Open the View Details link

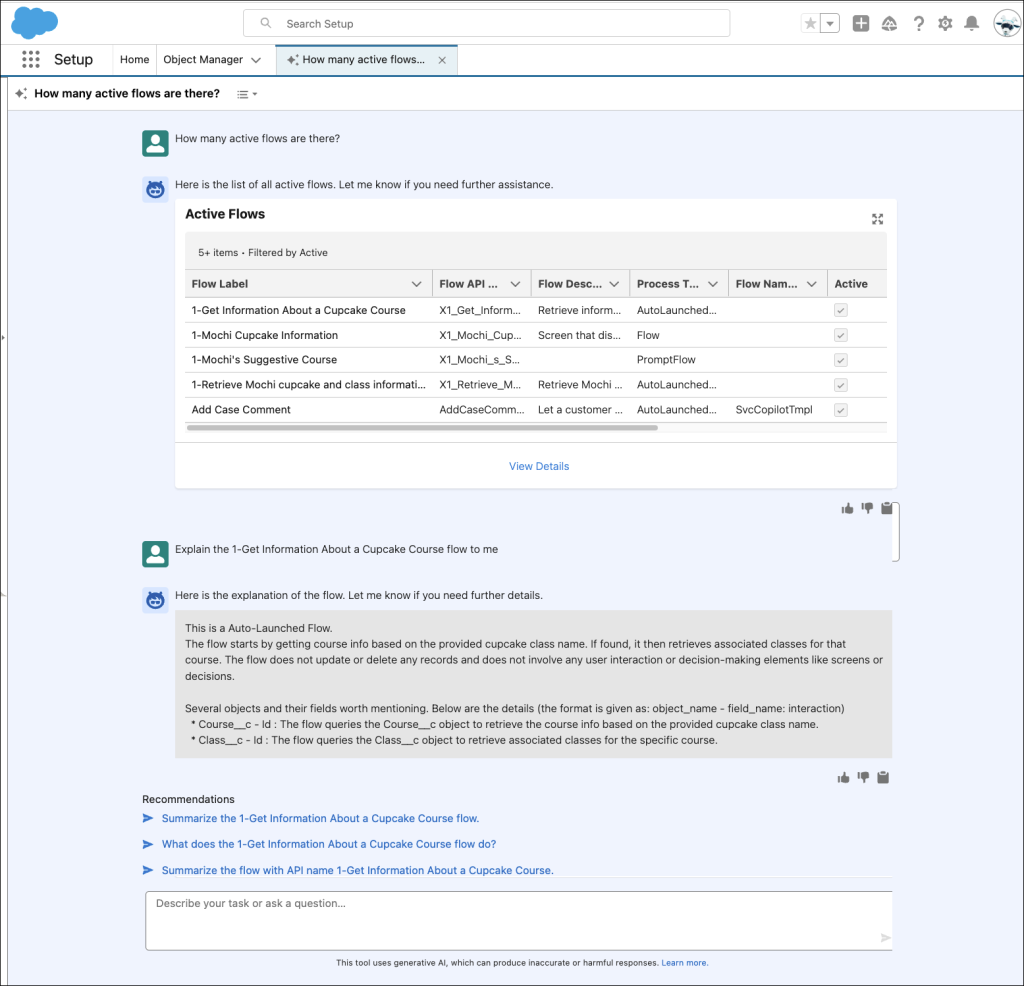tap(539, 466)
